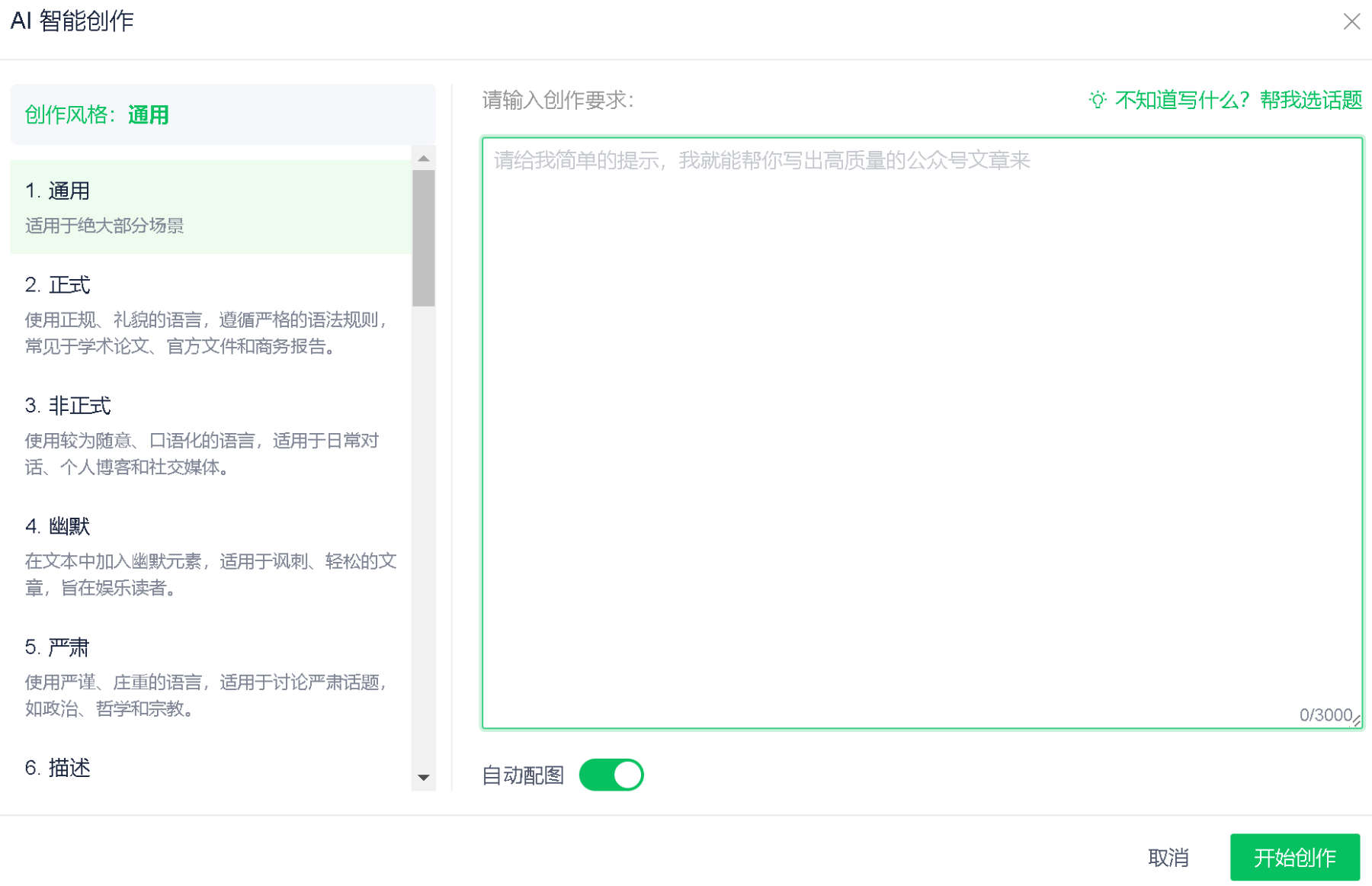Click the style list scroll-down arrow
1372x886 pixels.
pos(424,778)
